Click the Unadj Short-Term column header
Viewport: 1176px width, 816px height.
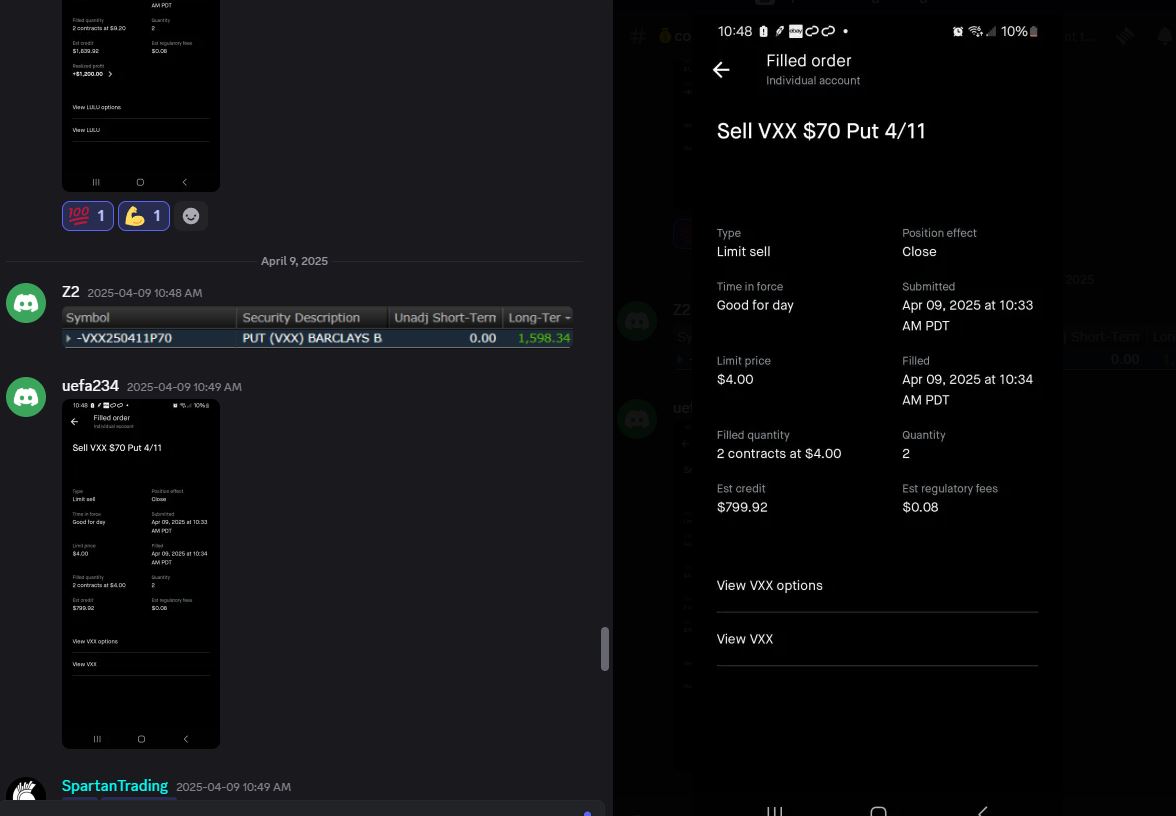tap(445, 318)
